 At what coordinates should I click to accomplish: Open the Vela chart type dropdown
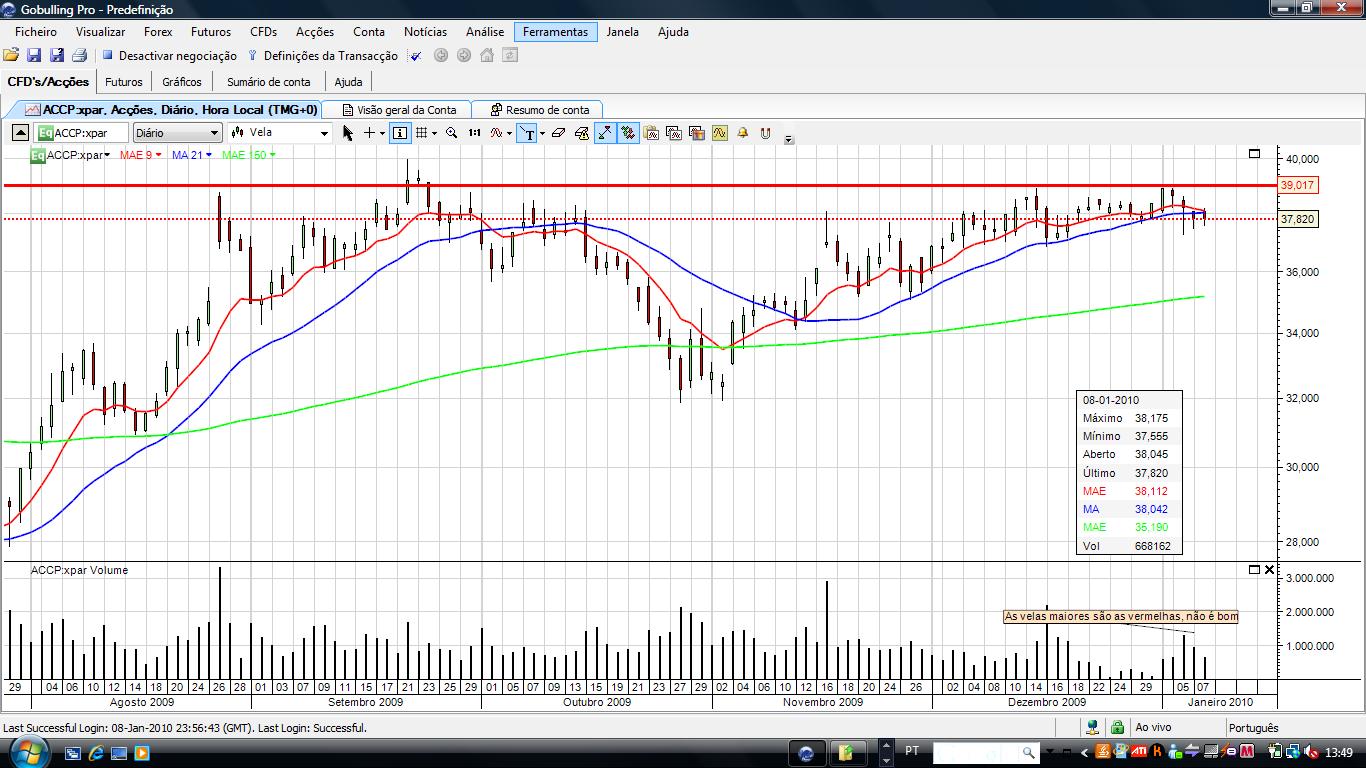pyautogui.click(x=279, y=133)
